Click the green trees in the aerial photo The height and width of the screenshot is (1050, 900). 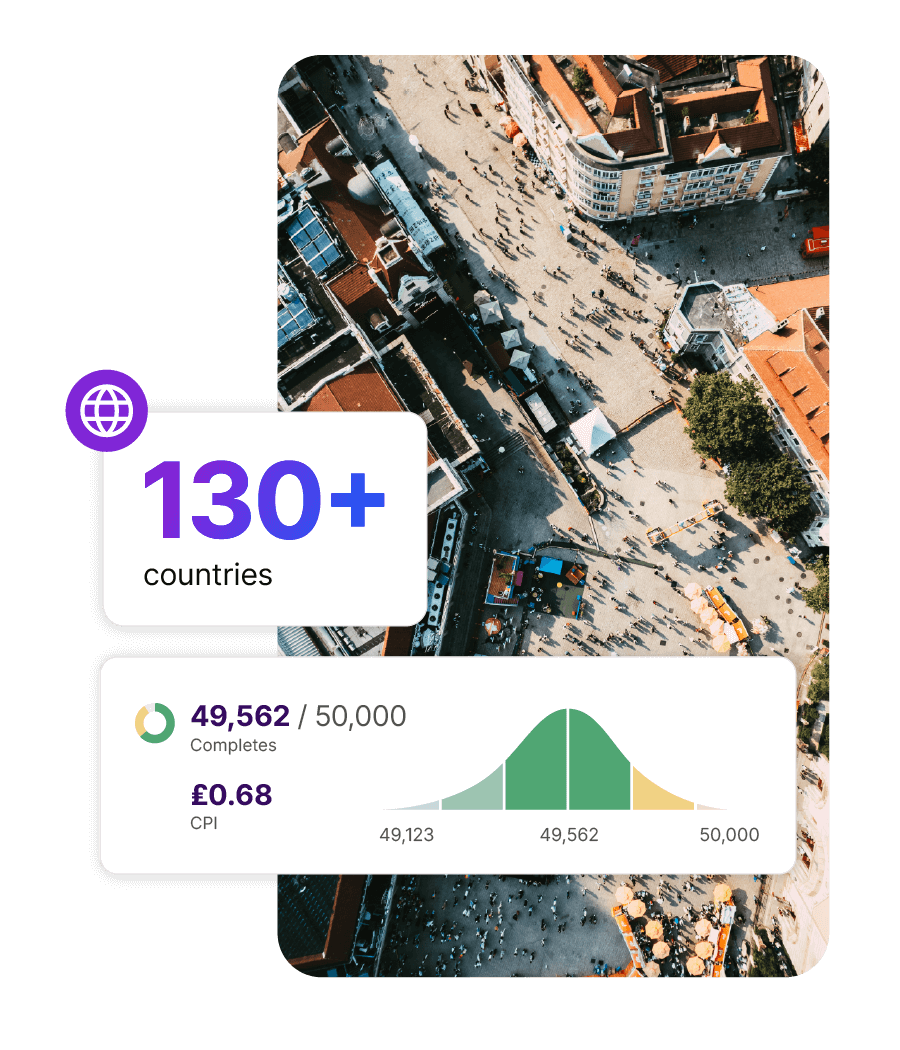[743, 445]
